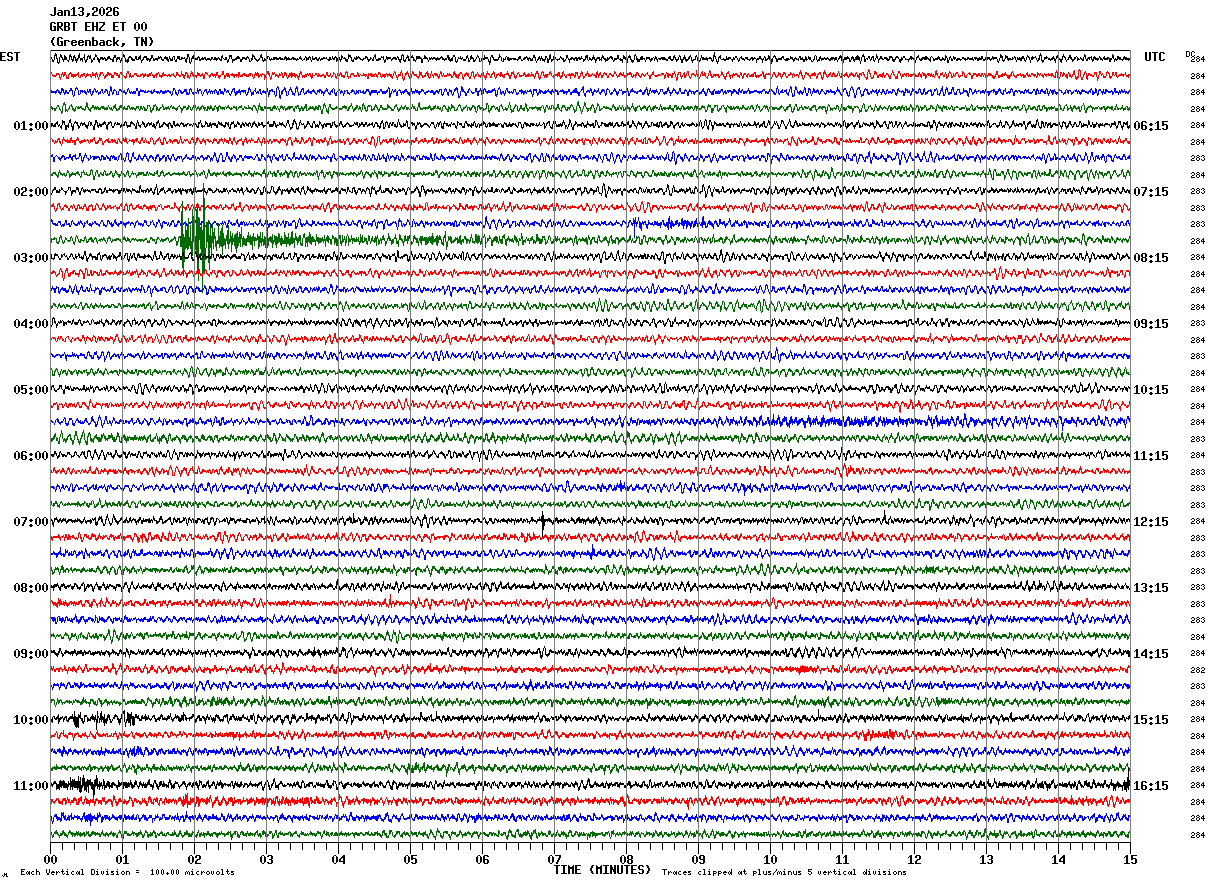The height and width of the screenshot is (886, 1210).
Task: Click the 09 tick on the minutes axis
Action: click(x=698, y=859)
